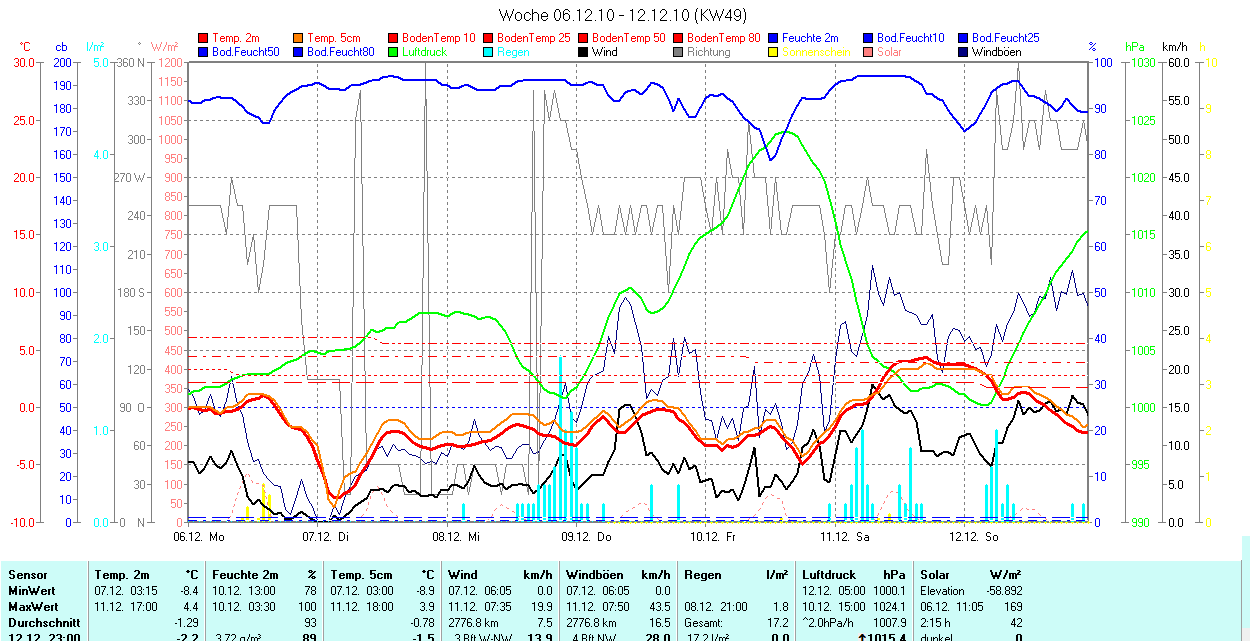Click the green Luftdruck legend square
This screenshot has height=641, width=1250.
point(393,51)
